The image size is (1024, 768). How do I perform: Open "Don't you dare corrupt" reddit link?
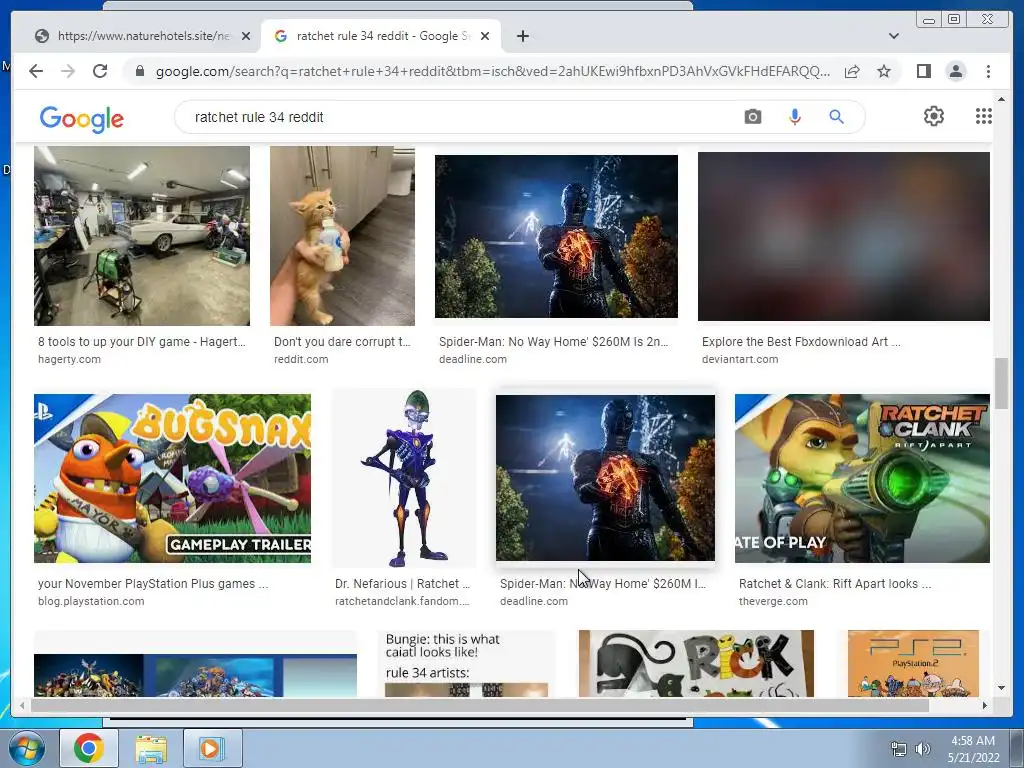(x=342, y=342)
